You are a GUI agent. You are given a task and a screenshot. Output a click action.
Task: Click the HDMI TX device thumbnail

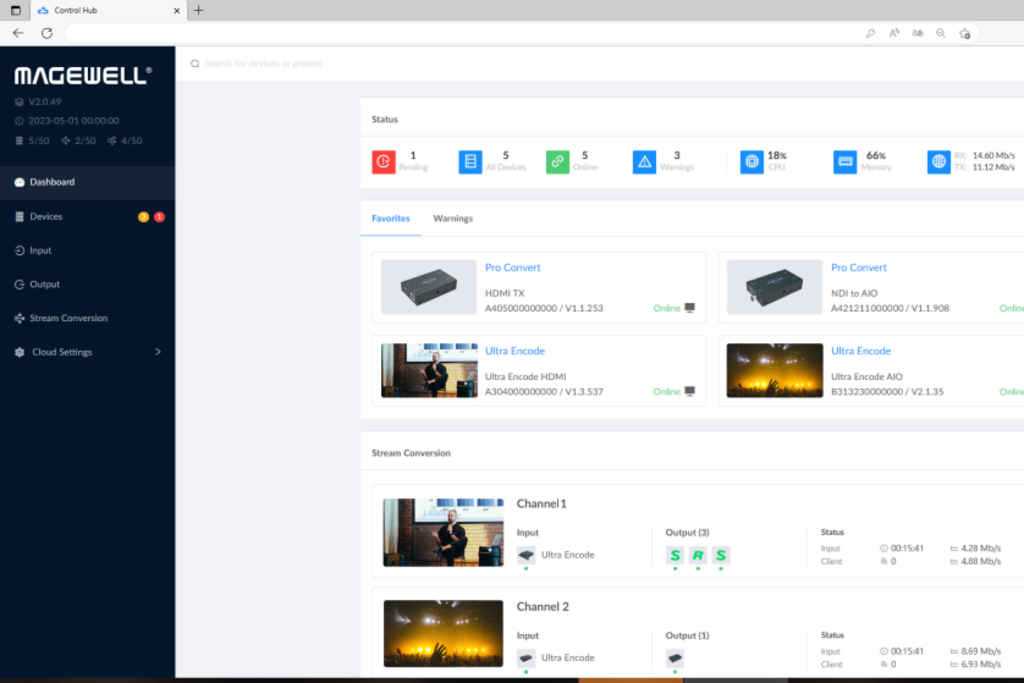(428, 287)
